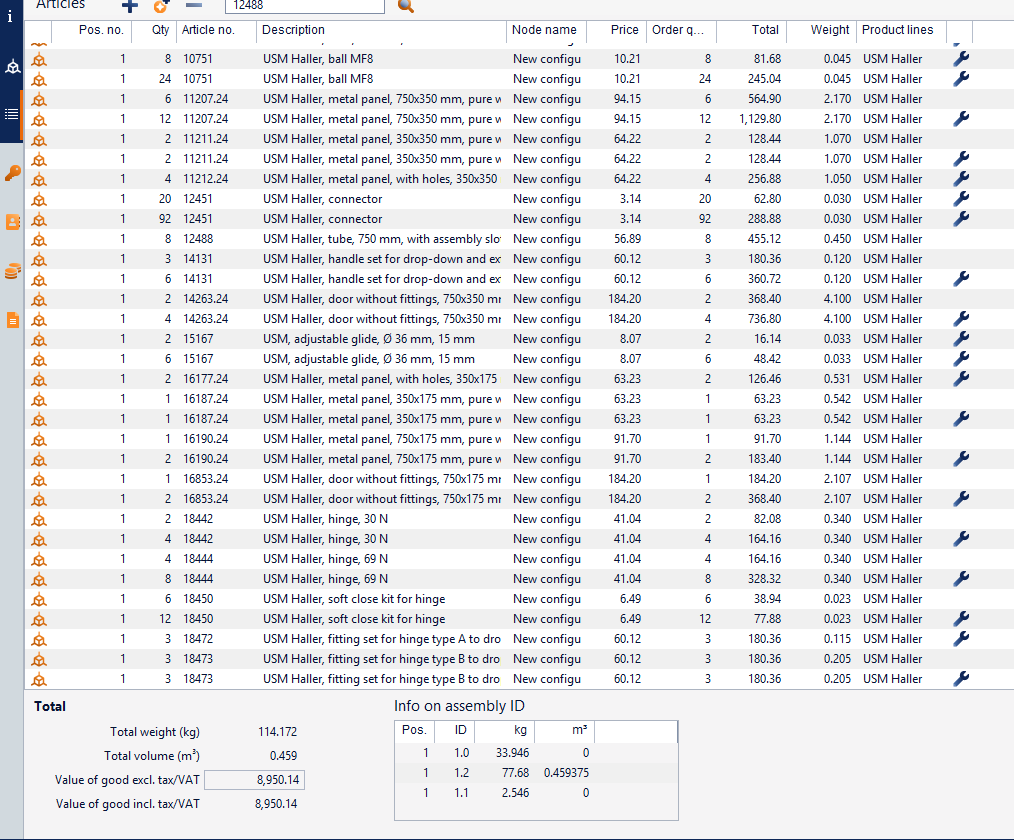Viewport: 1014px width, 840px height.
Task: Open the orange document sidebar icon
Action: [x=12, y=320]
